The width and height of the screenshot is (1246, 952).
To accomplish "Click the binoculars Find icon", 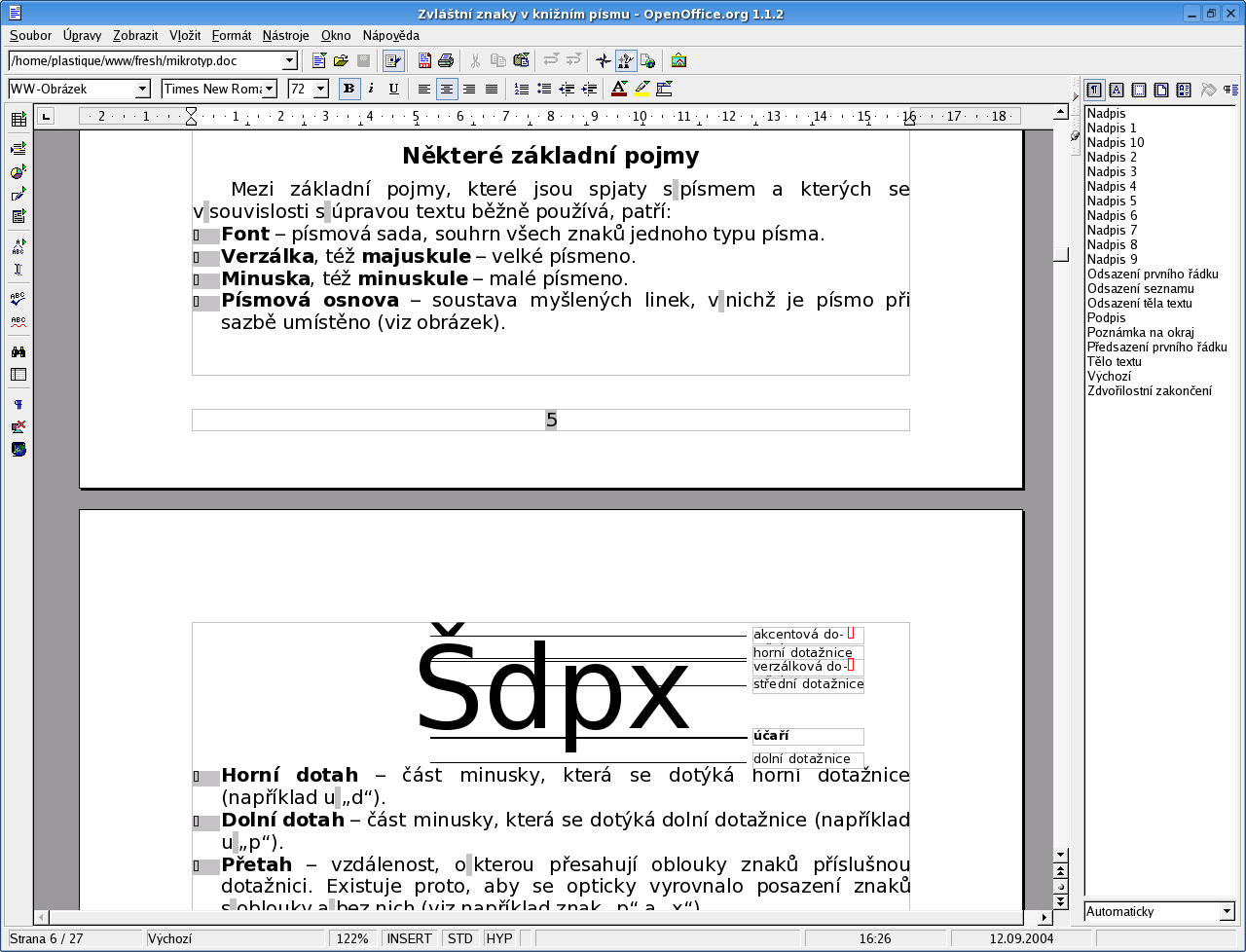I will coord(18,351).
